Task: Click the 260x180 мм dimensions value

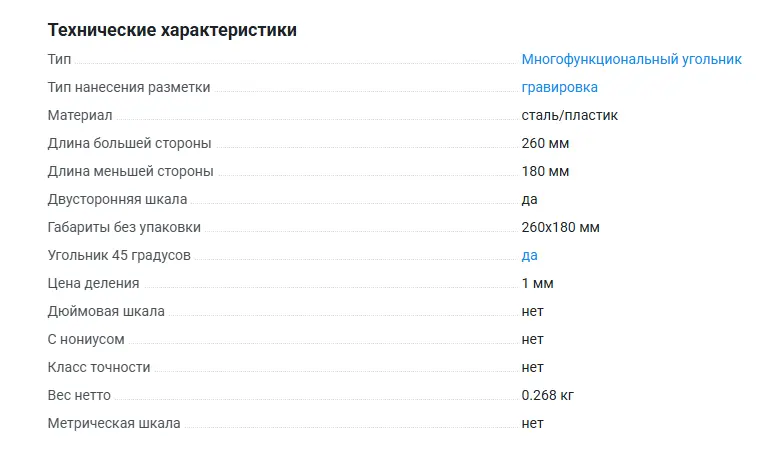Action: coord(560,228)
